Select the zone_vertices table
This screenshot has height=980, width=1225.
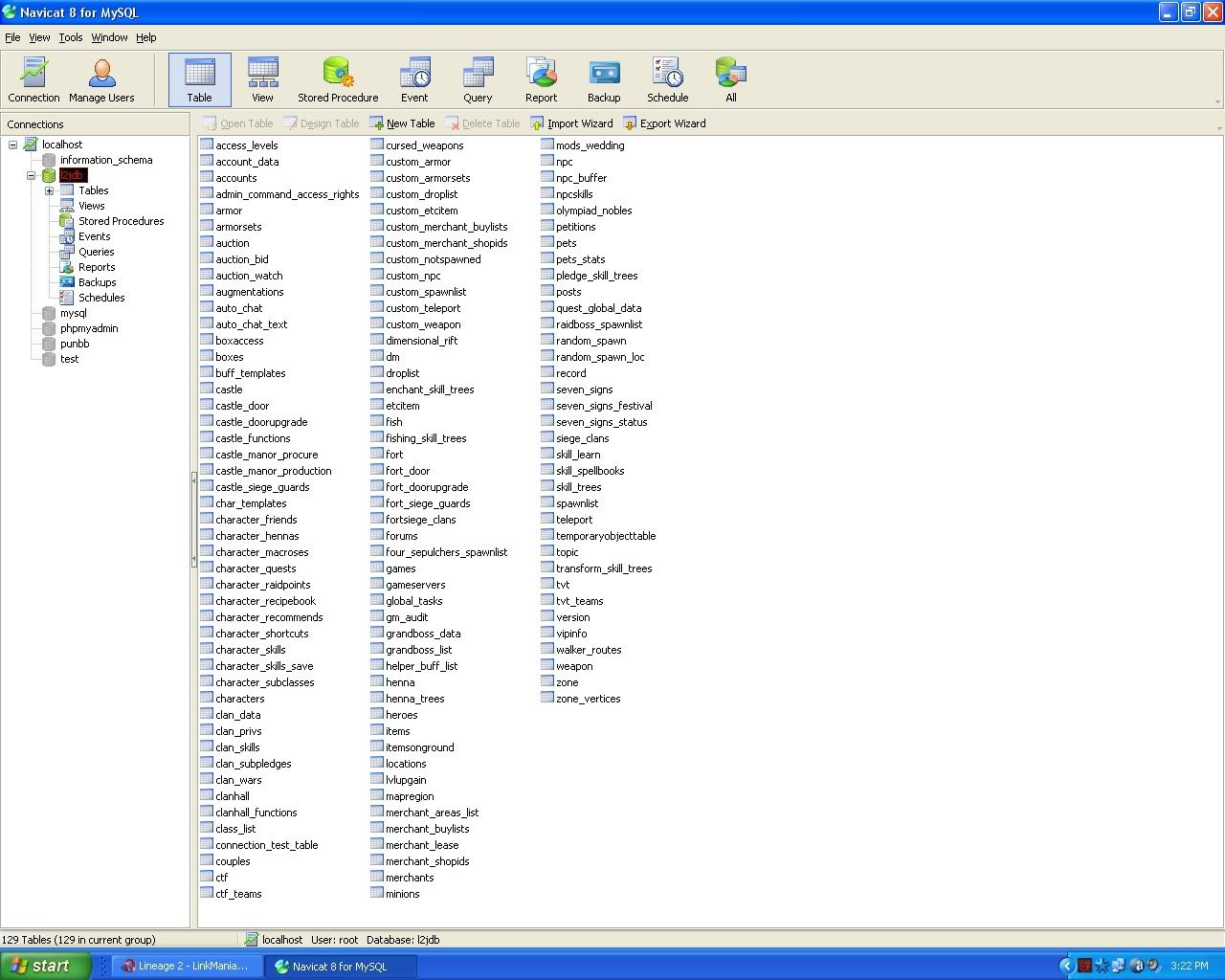click(x=588, y=699)
